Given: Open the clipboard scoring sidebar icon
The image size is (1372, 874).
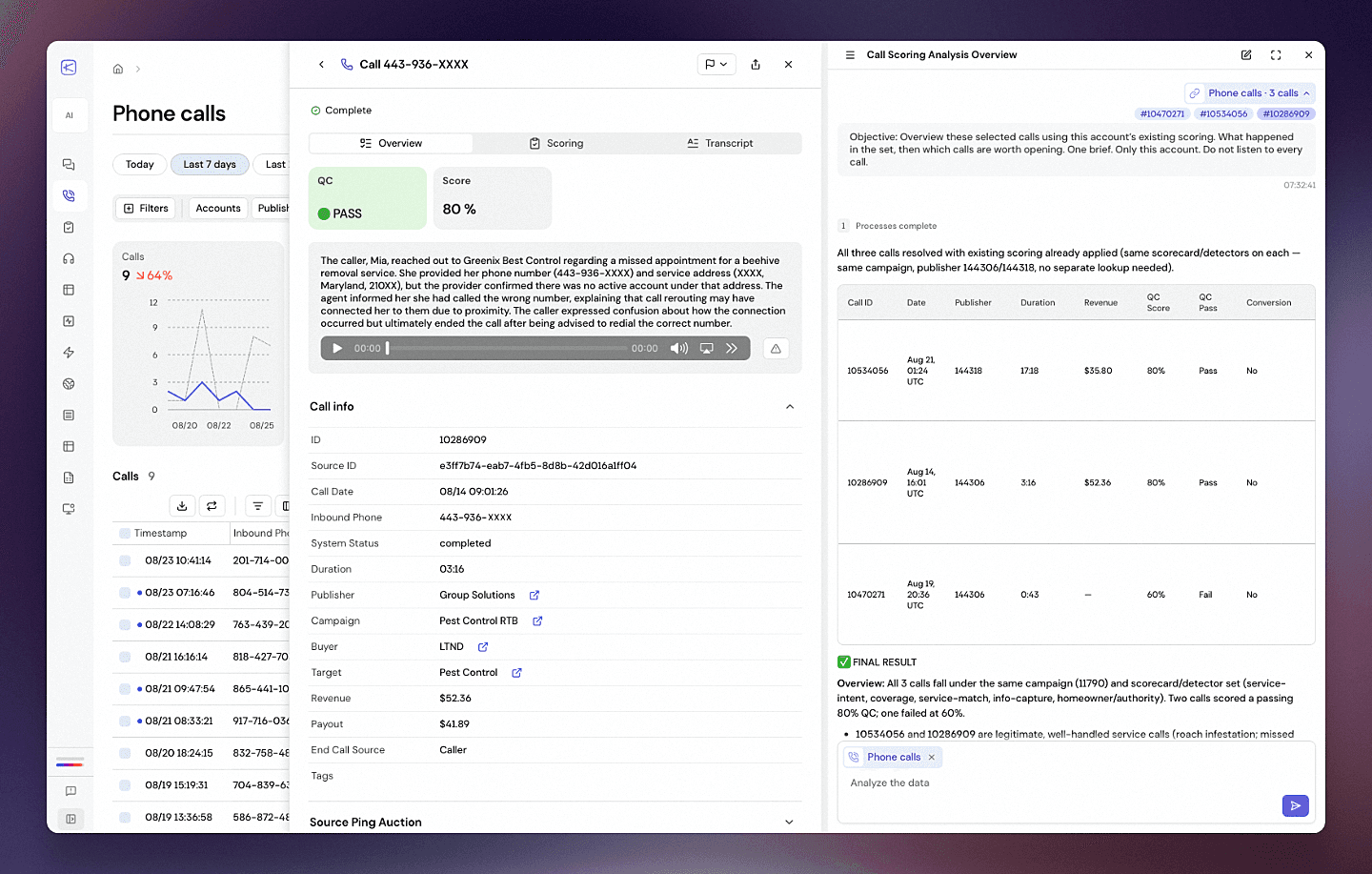Looking at the screenshot, I should [x=69, y=228].
